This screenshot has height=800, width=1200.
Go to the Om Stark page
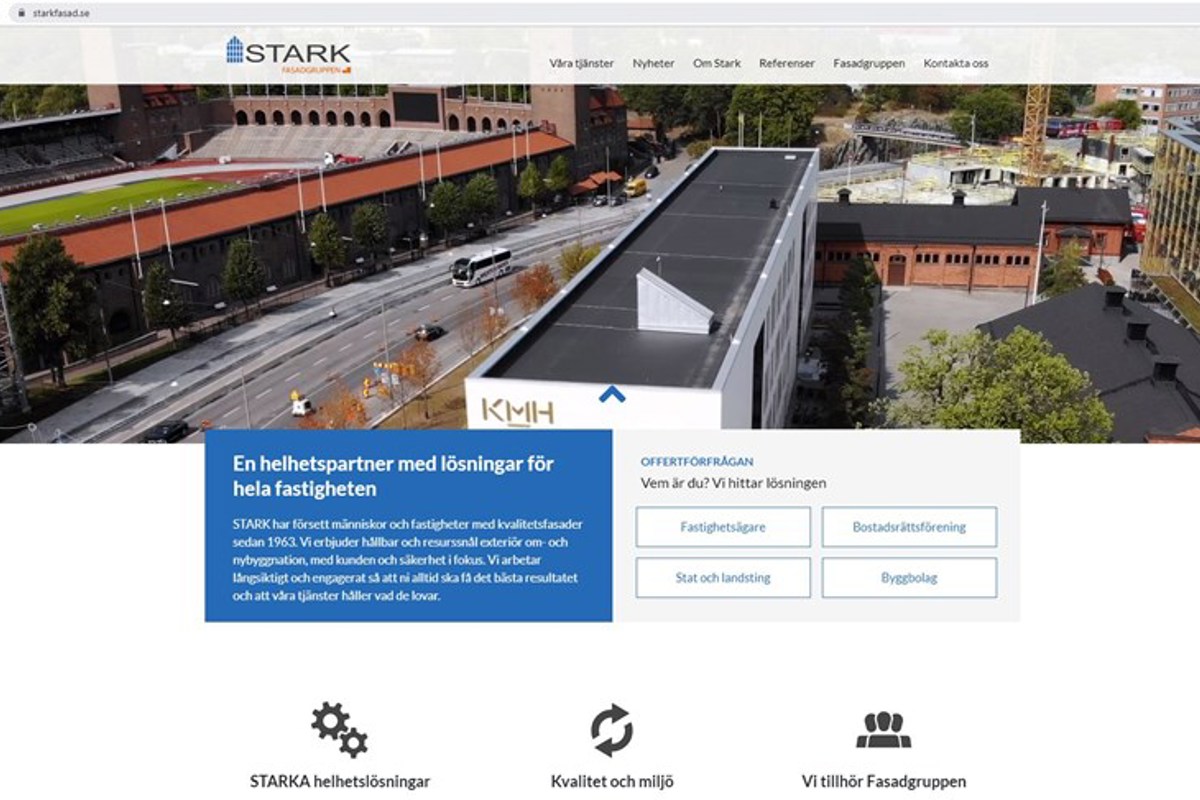[x=717, y=63]
